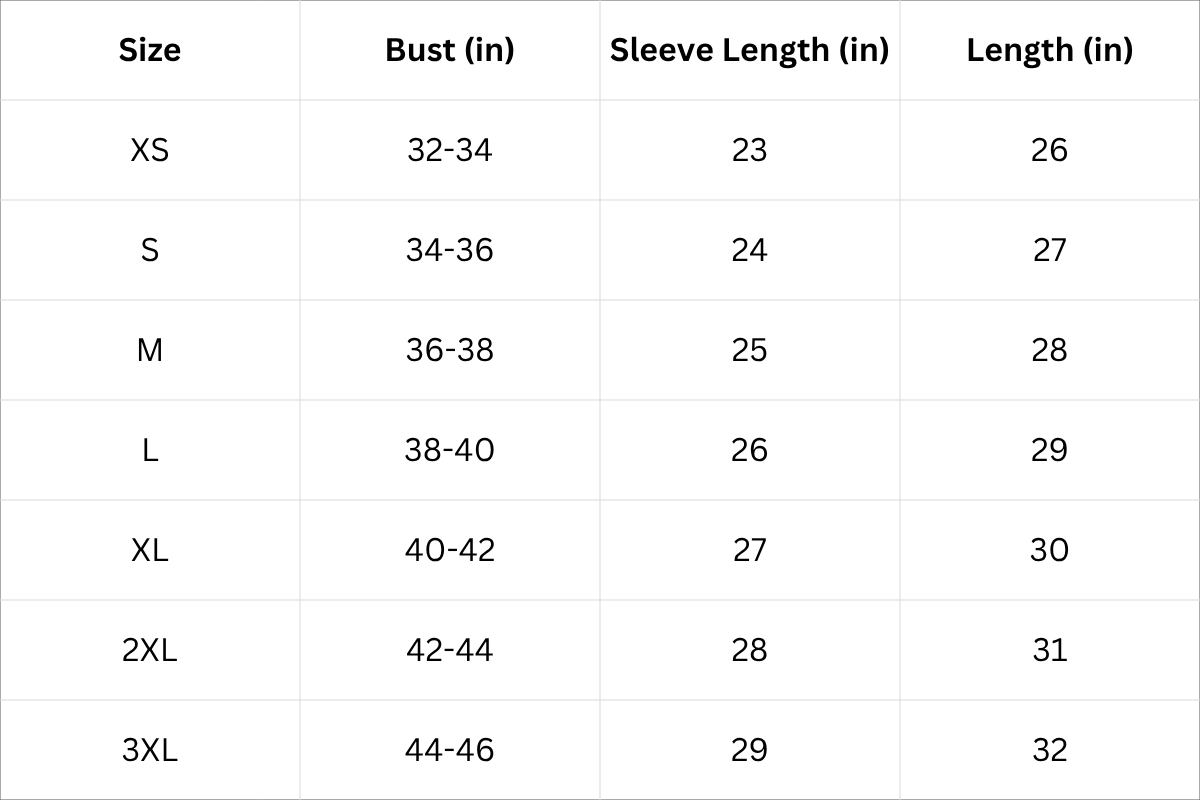Click the Bust (in) column header
This screenshot has height=800, width=1200.
click(450, 50)
